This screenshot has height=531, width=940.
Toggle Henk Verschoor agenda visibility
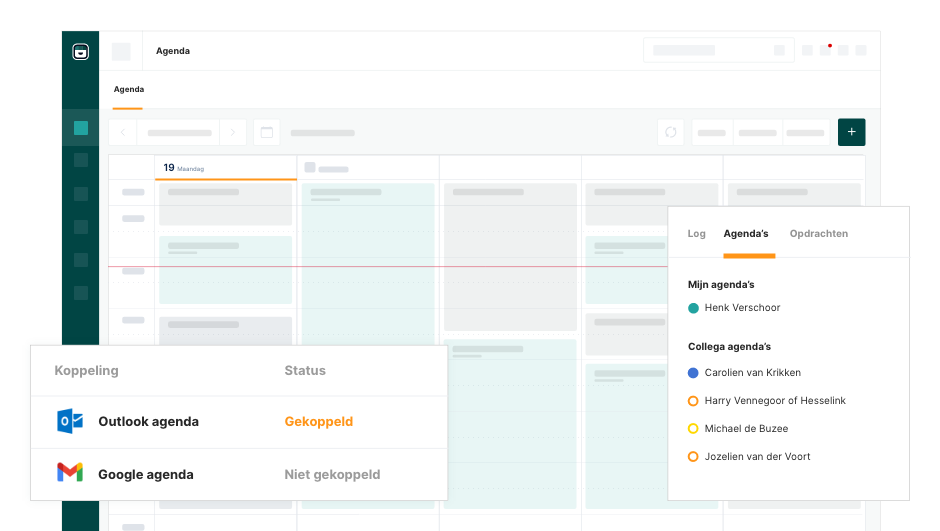693,308
